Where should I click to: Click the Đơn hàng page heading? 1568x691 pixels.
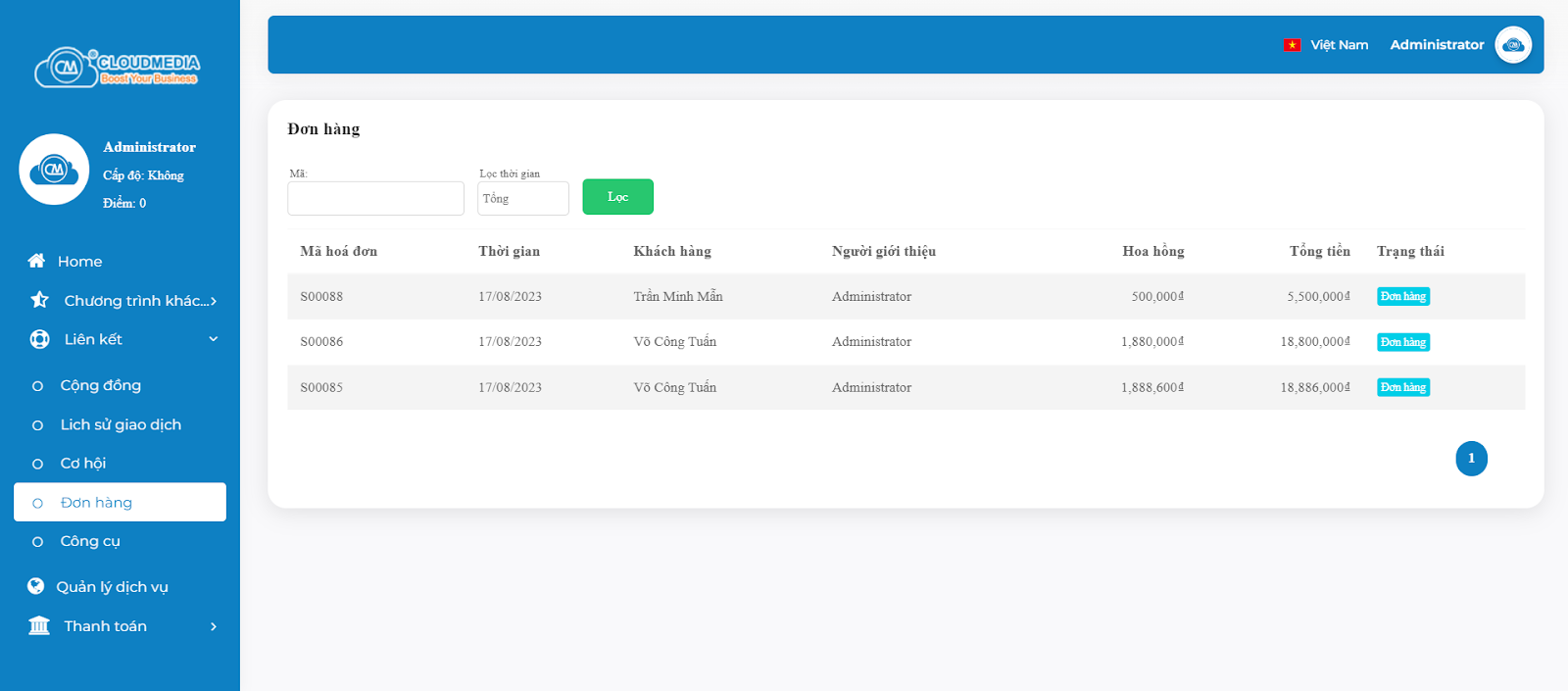point(323,128)
